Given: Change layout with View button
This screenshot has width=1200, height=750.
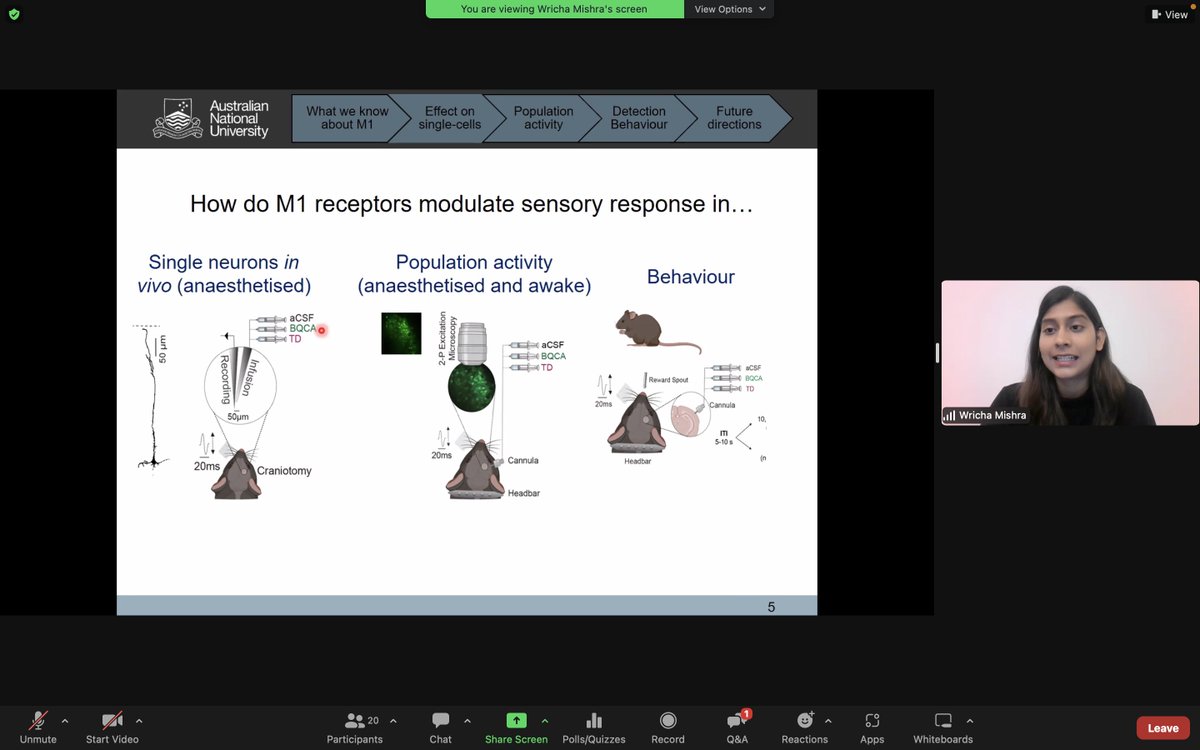Looking at the screenshot, I should (1169, 14).
